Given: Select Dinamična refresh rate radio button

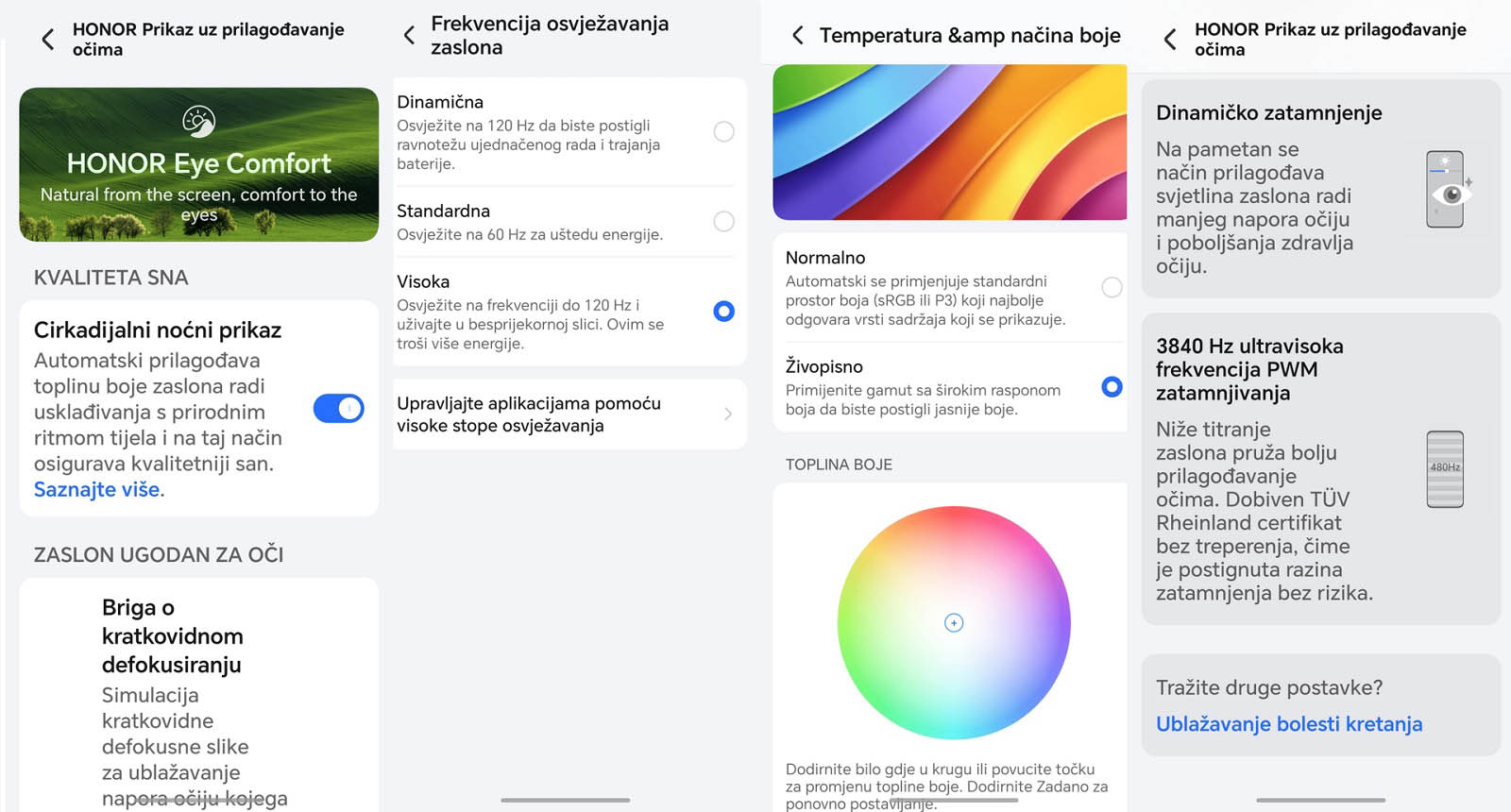Looking at the screenshot, I should click(724, 131).
